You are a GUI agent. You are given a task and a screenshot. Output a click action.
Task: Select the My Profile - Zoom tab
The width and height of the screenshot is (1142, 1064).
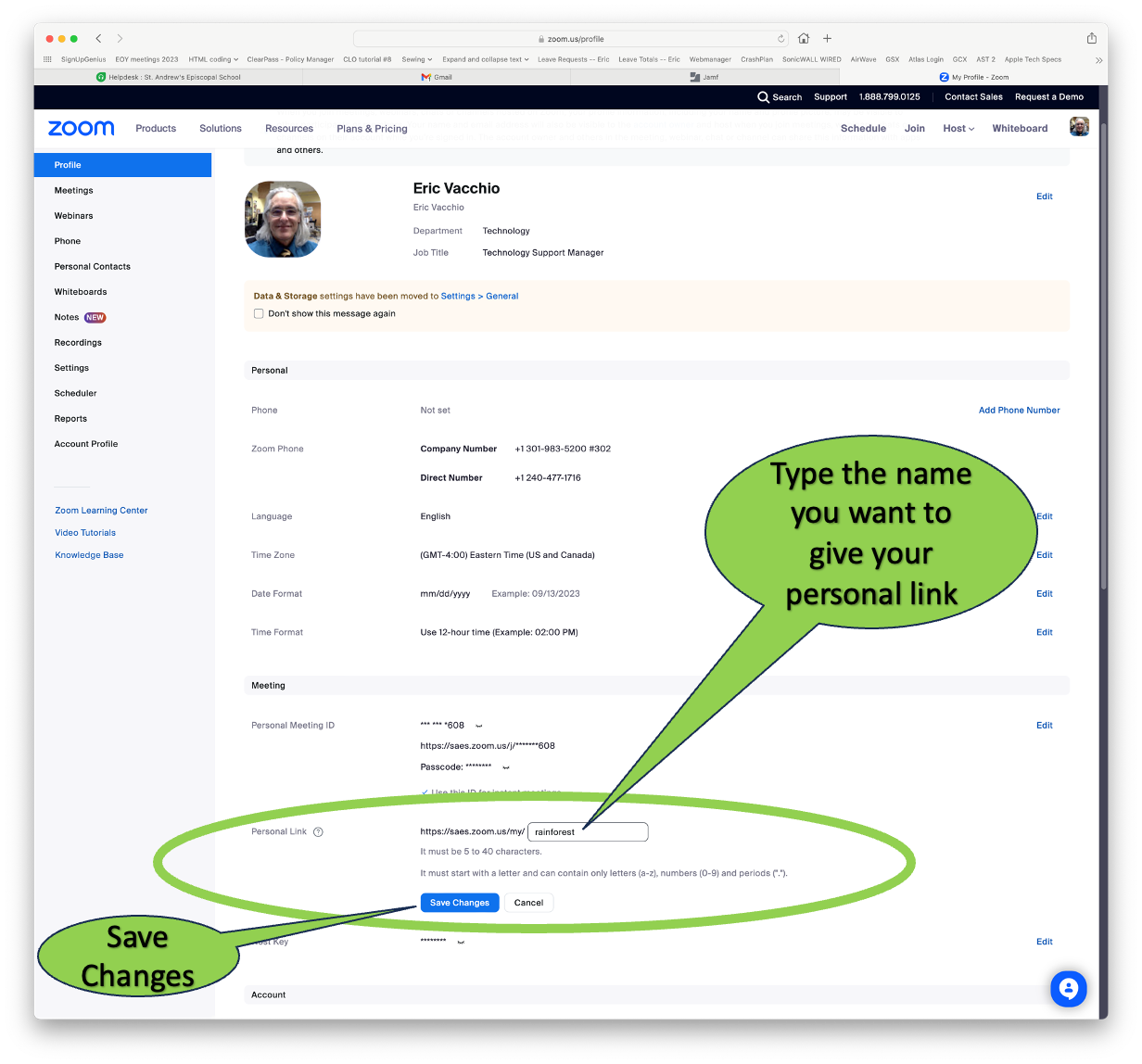tap(973, 77)
